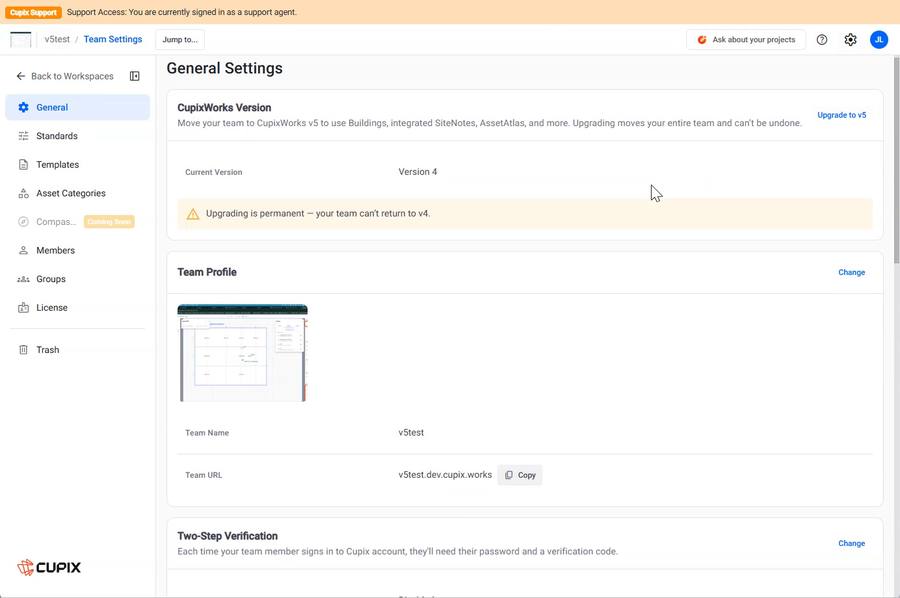The width and height of the screenshot is (900, 598).
Task: Open the help question mark icon
Action: tap(822, 40)
